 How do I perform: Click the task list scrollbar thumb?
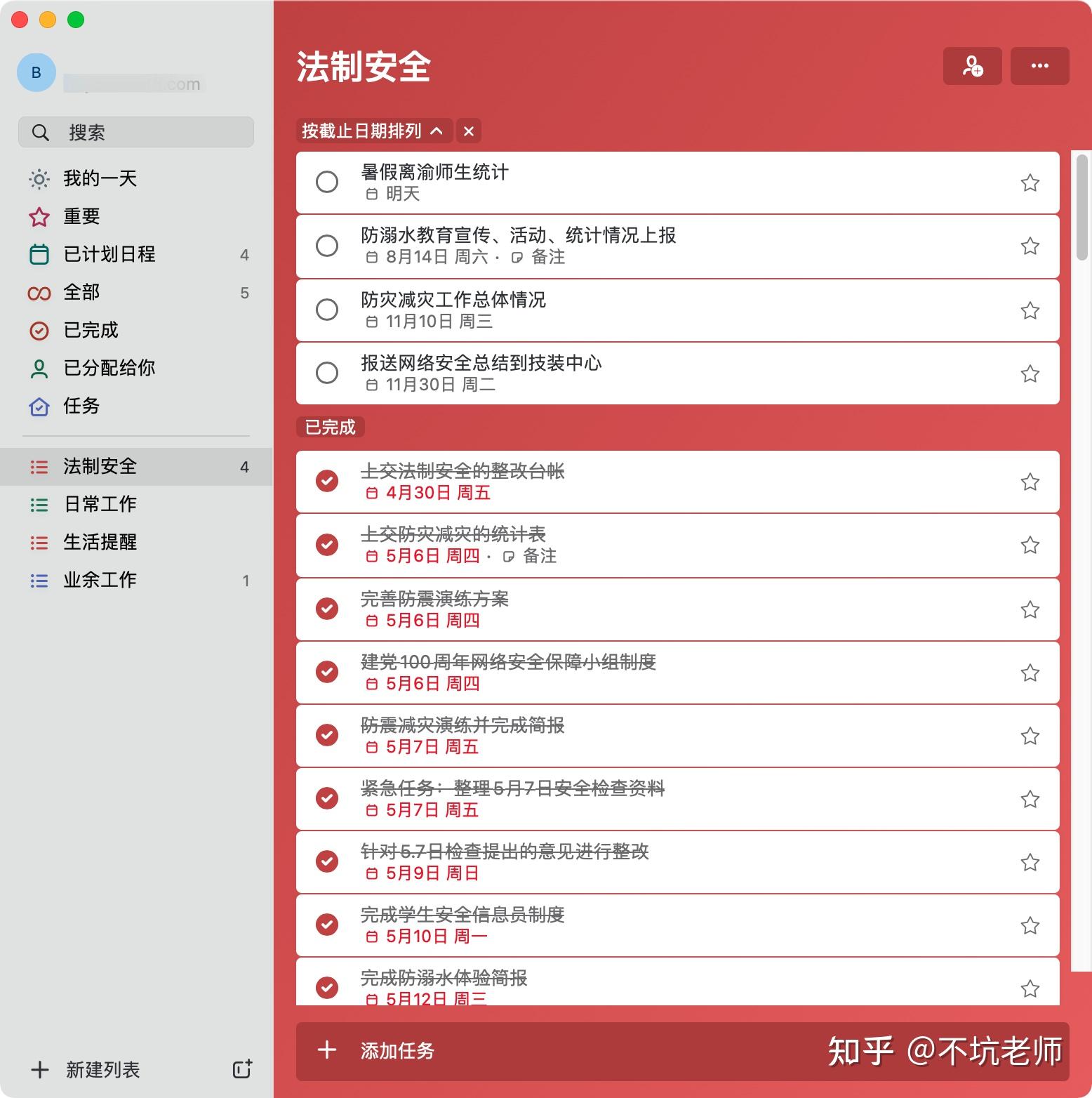[x=1082, y=207]
